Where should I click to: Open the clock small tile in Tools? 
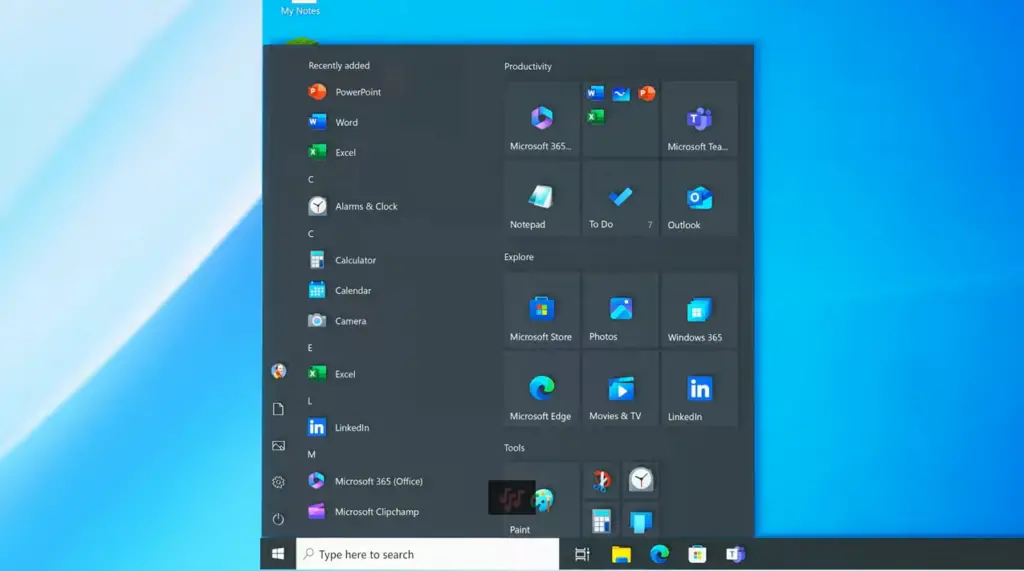641,481
